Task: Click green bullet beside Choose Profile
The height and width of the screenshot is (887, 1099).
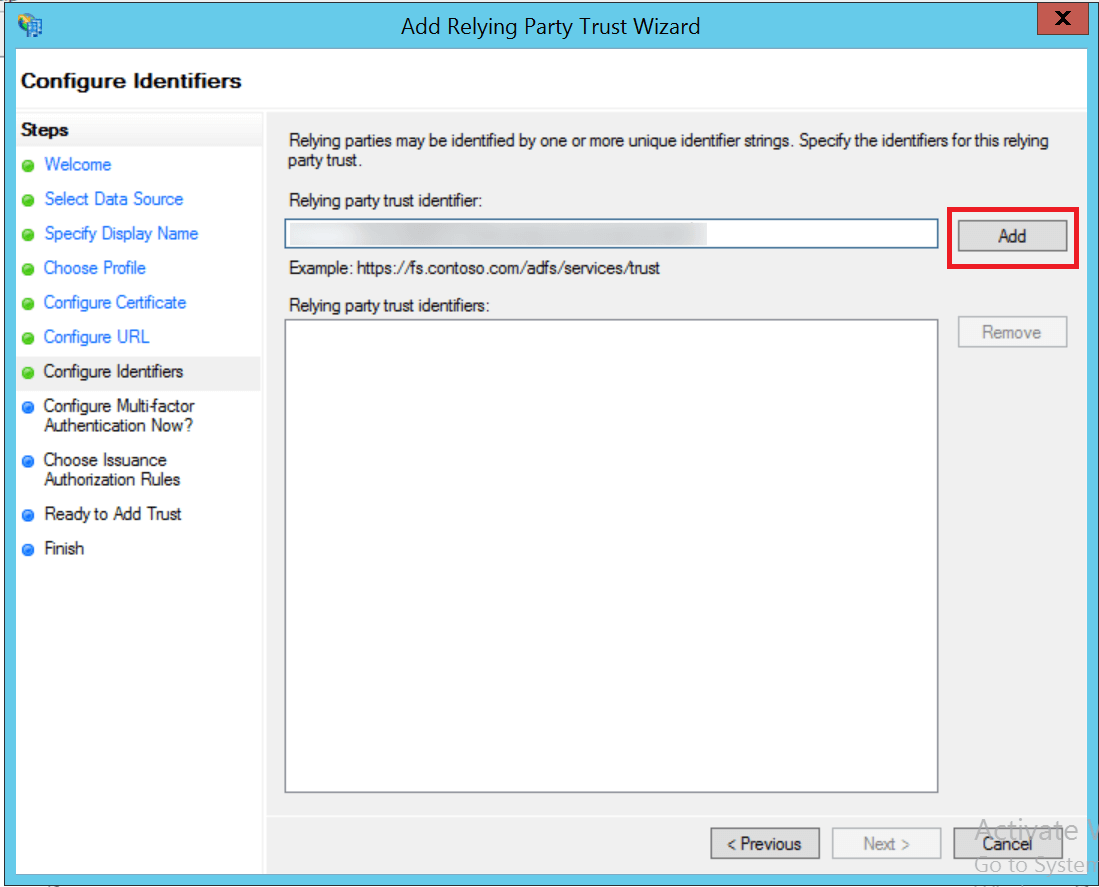Action: [x=28, y=269]
